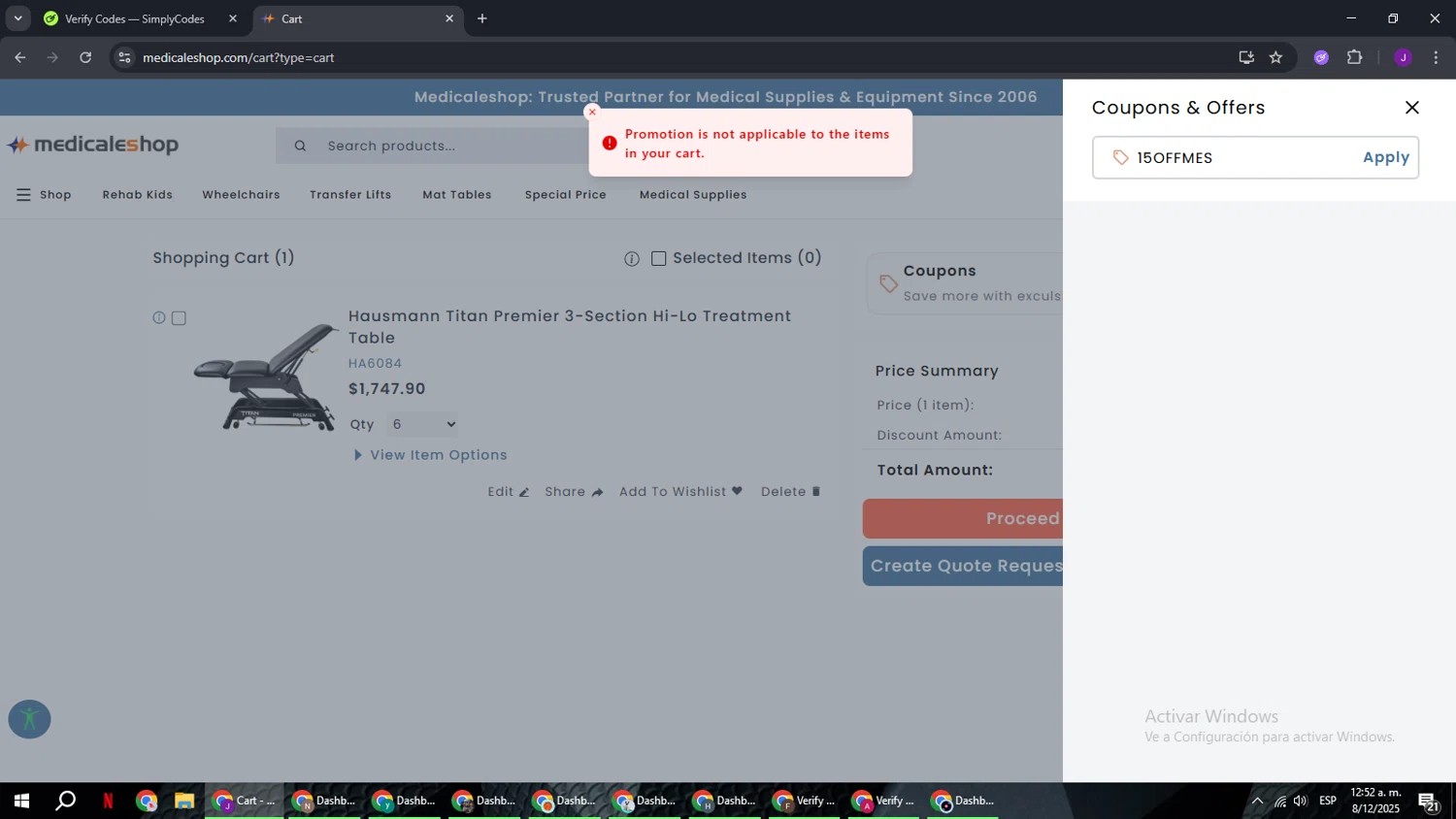Open the Chrome profile avatar
The image size is (1456, 819).
pos(1403,57)
